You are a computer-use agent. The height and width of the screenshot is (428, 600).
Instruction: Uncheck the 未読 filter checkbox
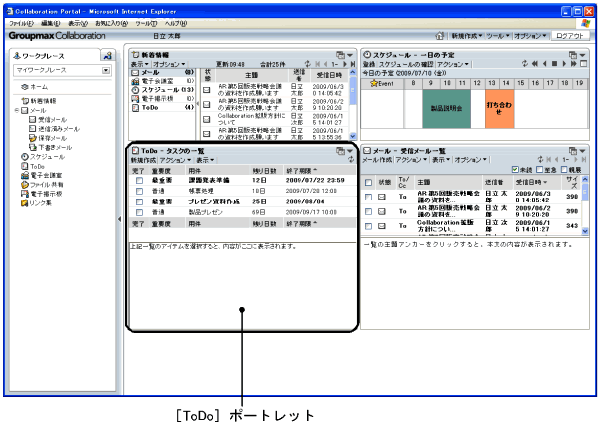(515, 169)
